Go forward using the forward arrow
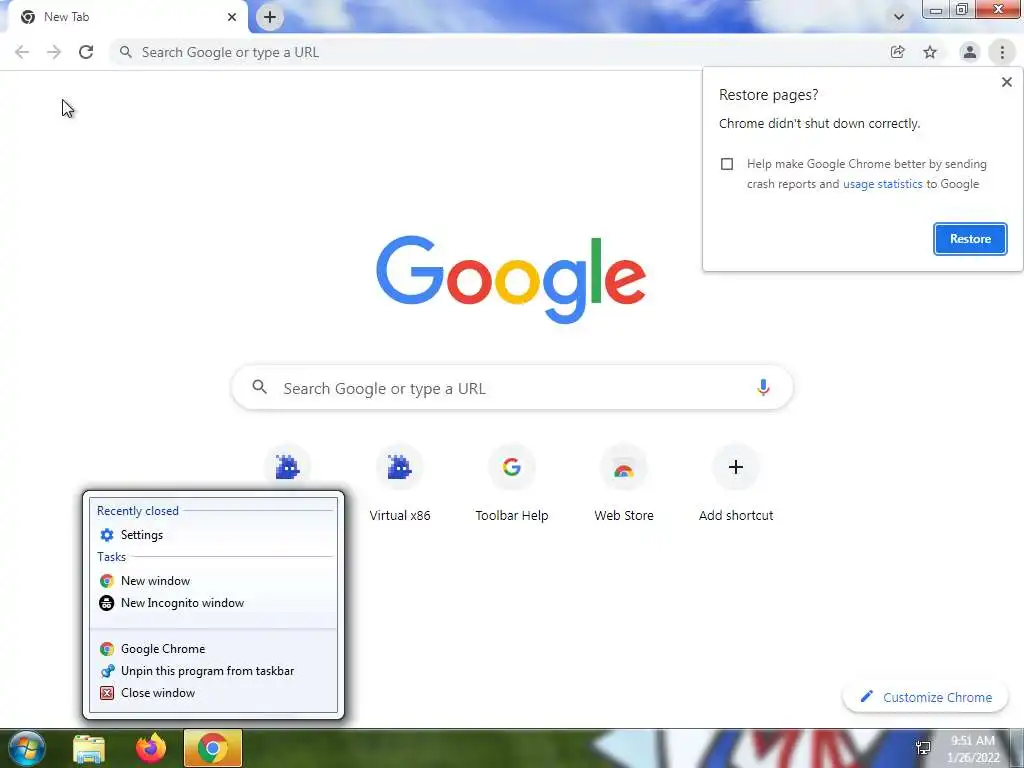The width and height of the screenshot is (1024, 768). coord(54,52)
